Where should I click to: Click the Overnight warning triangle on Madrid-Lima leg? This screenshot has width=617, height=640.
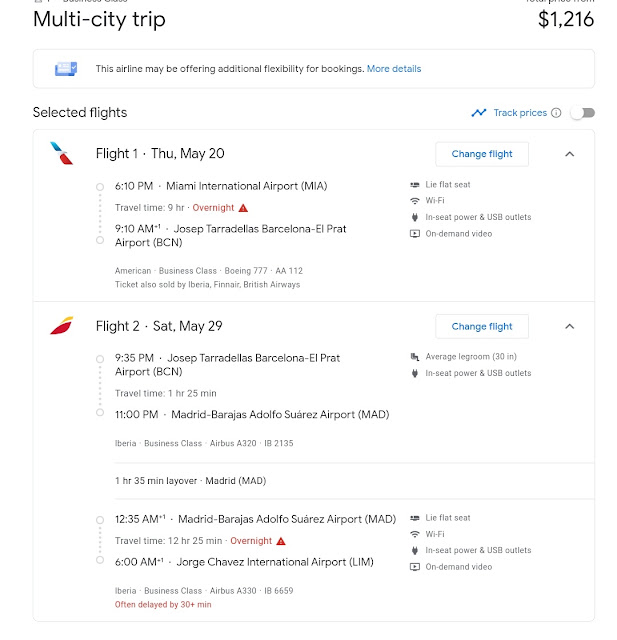[281, 541]
